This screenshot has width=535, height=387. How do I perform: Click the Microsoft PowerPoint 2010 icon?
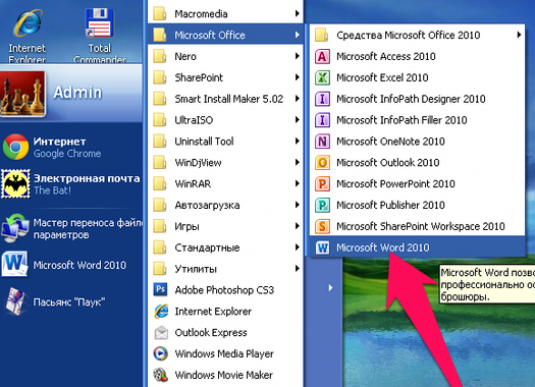point(322,184)
